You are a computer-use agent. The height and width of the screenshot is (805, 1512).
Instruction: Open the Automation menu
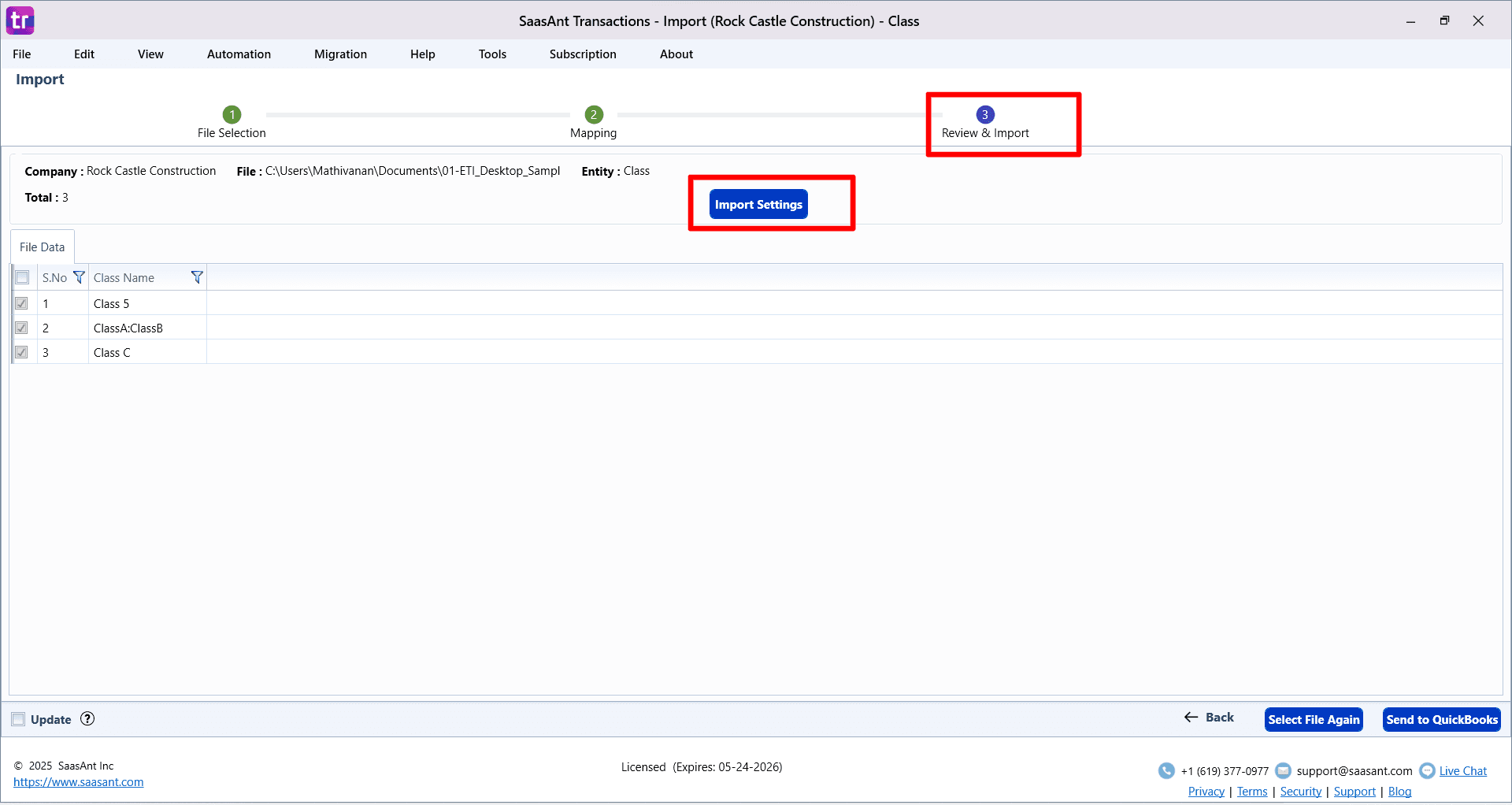[x=239, y=54]
